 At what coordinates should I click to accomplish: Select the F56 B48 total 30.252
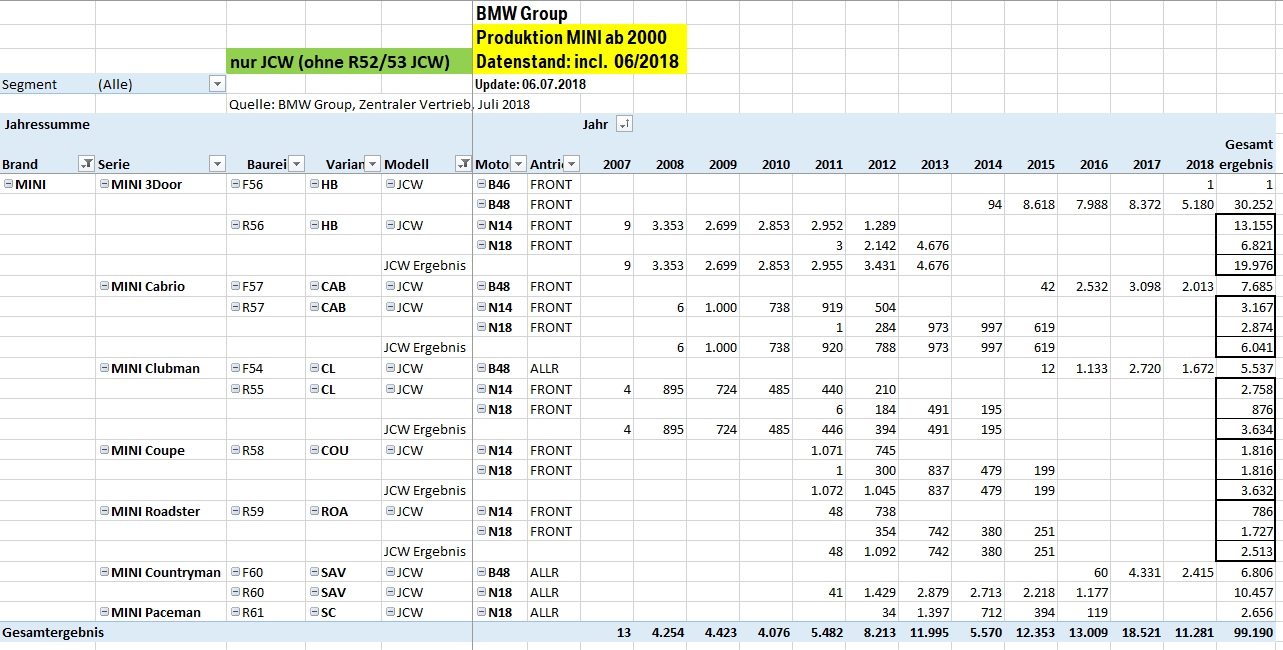pyautogui.click(x=1253, y=204)
